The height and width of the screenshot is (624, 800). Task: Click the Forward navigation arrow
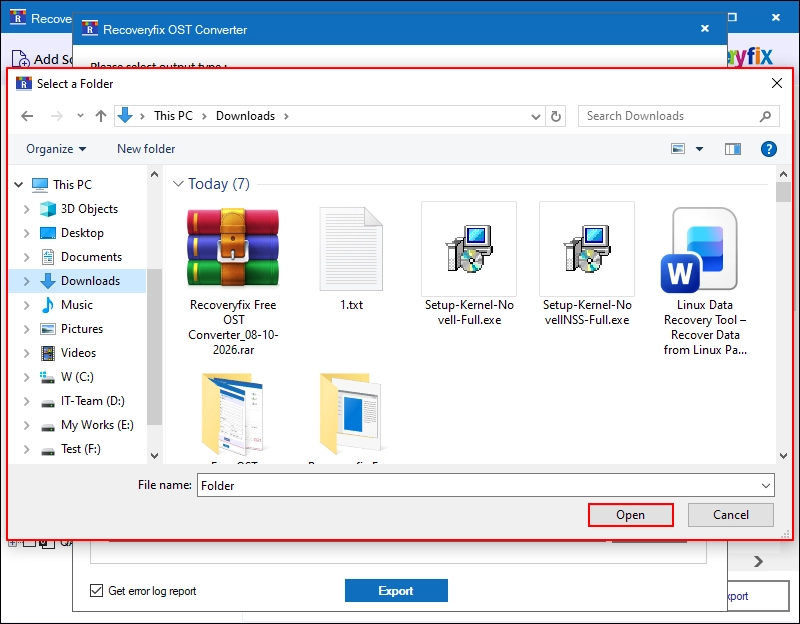[57, 116]
